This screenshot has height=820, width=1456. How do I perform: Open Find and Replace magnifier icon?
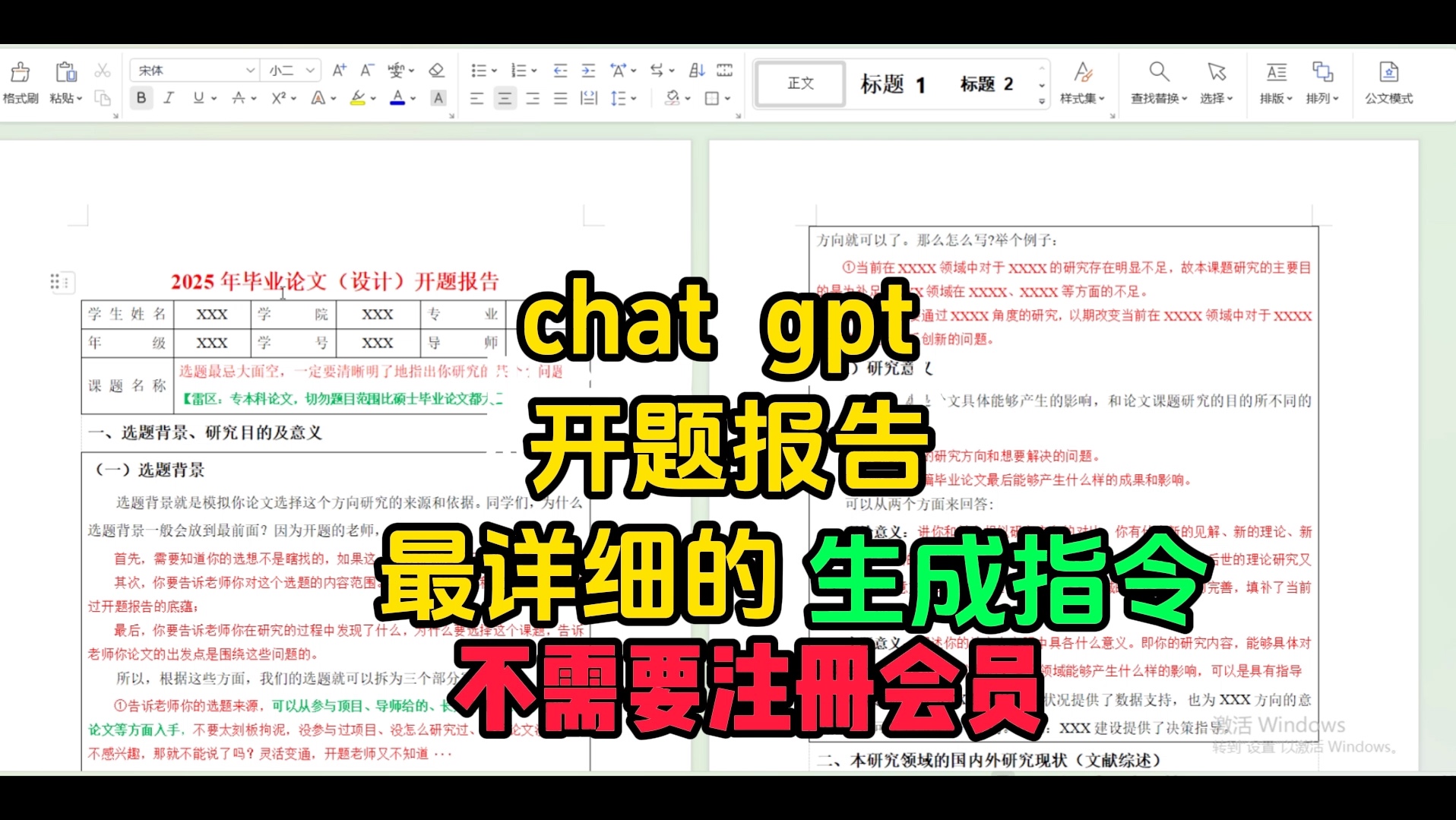(x=1159, y=72)
